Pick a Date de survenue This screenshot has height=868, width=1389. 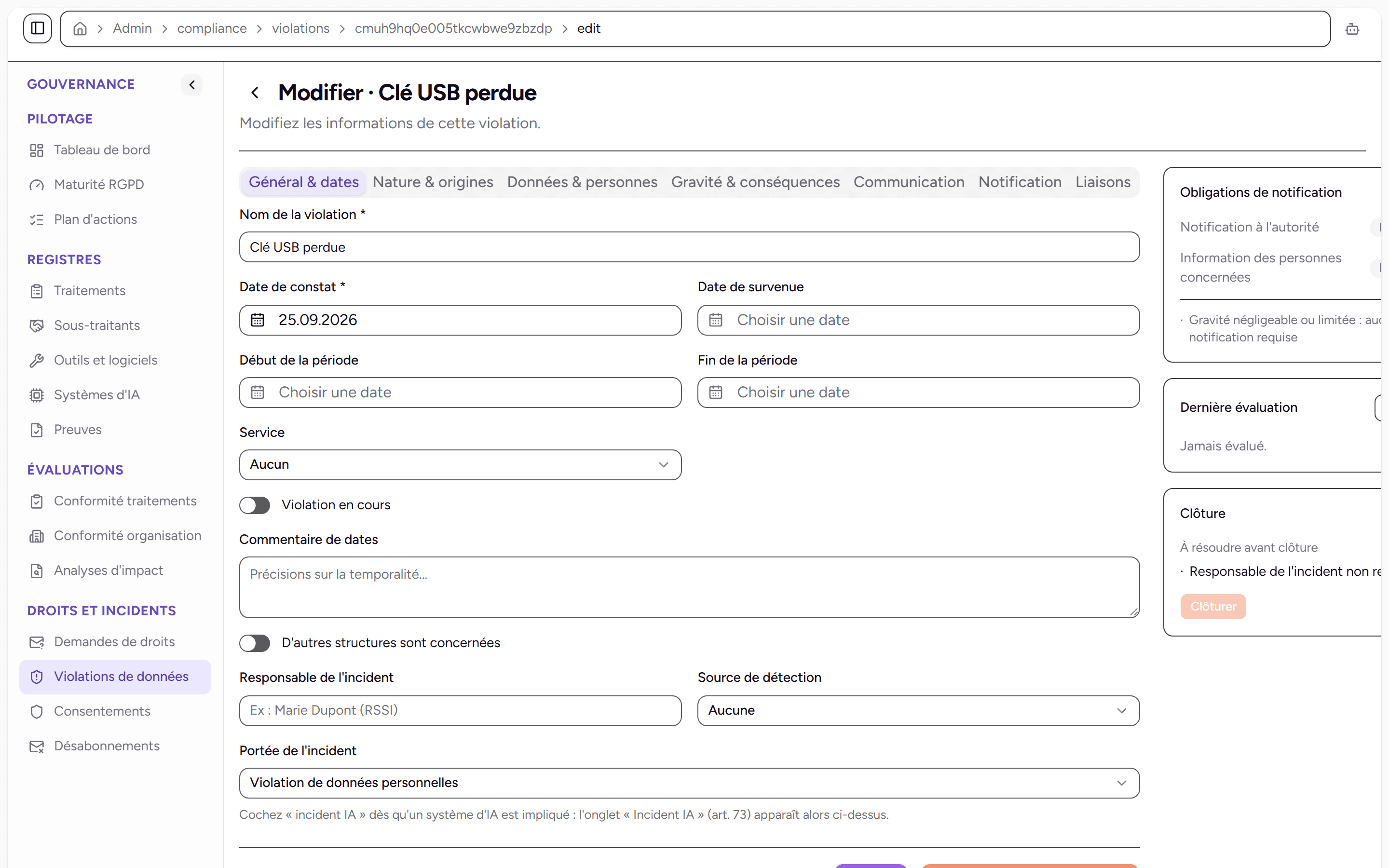pos(918,320)
